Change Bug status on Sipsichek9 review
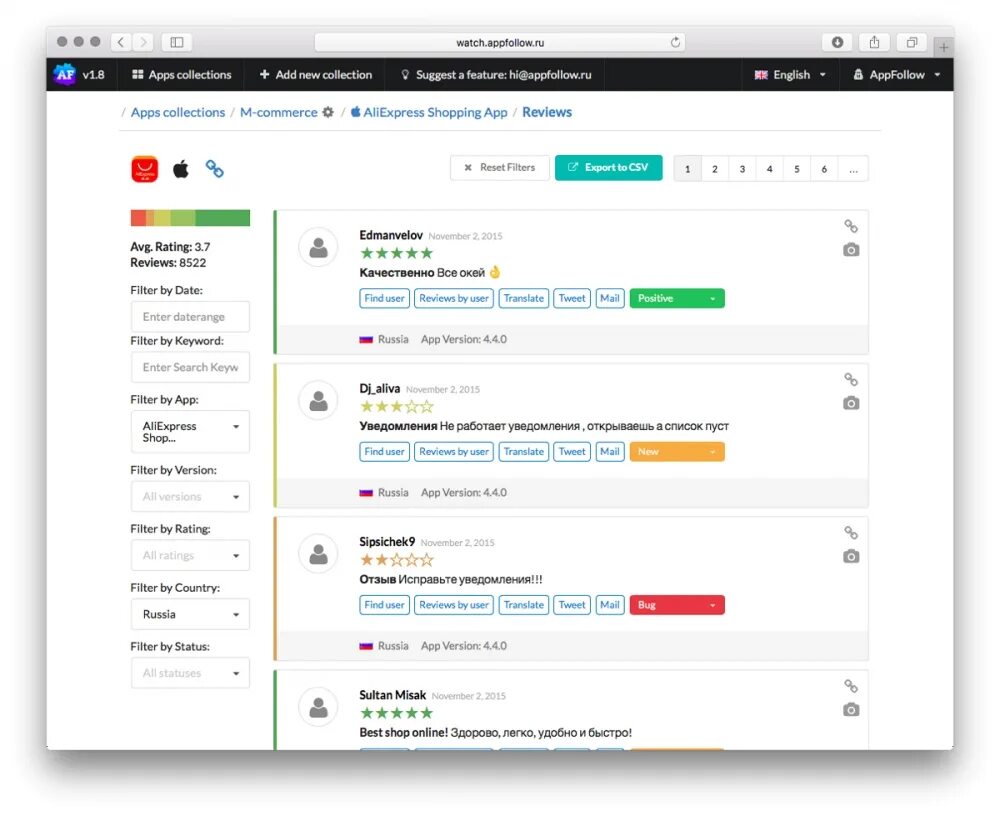 tap(677, 604)
